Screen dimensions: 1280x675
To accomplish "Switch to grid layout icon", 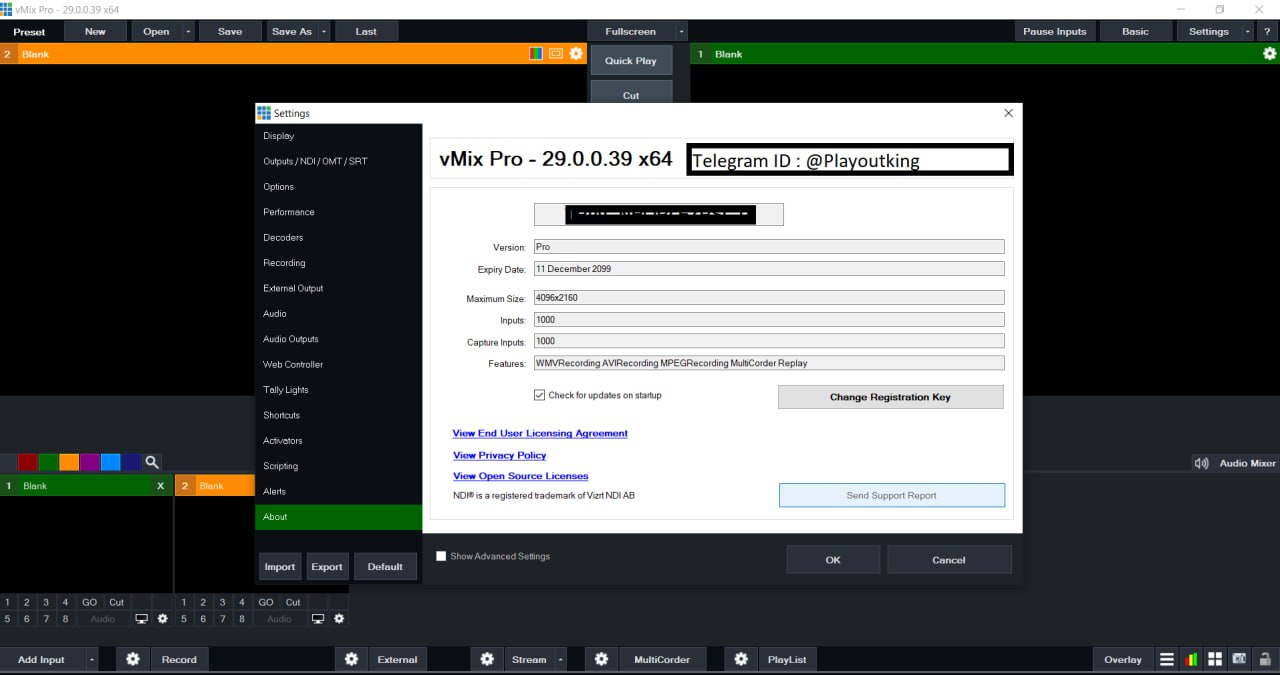I will (1215, 659).
